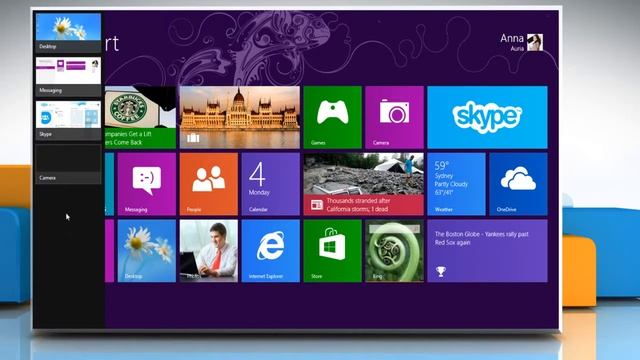This screenshot has height=360, width=640.
Task: Click 'Thousands stranded after' news headline text
Action: tap(358, 201)
